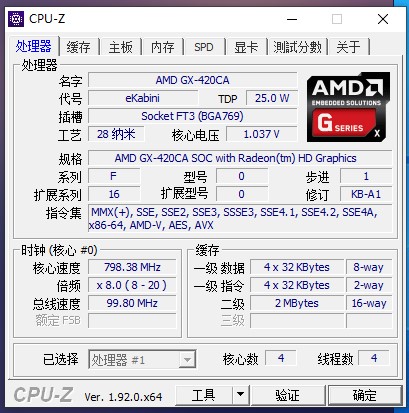Viewport: 409px width, 413px height.
Task: Switch to the 主板 tab
Action: point(121,47)
